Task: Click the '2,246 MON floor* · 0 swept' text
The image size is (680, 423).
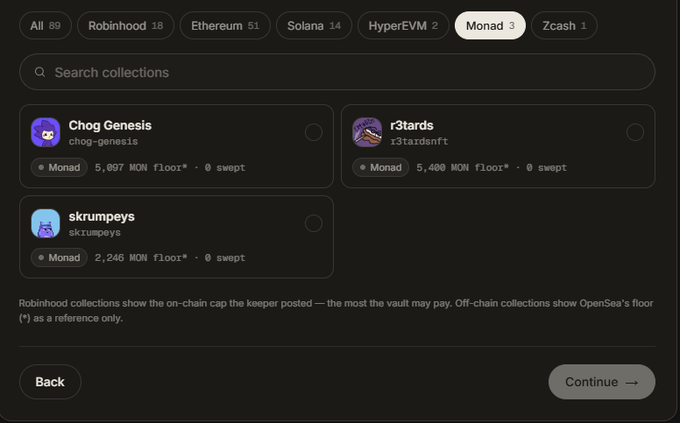Action: [x=170, y=258]
